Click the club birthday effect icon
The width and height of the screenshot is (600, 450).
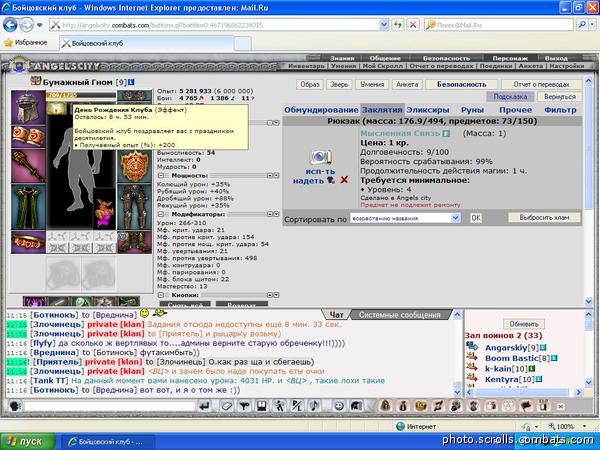click(57, 109)
